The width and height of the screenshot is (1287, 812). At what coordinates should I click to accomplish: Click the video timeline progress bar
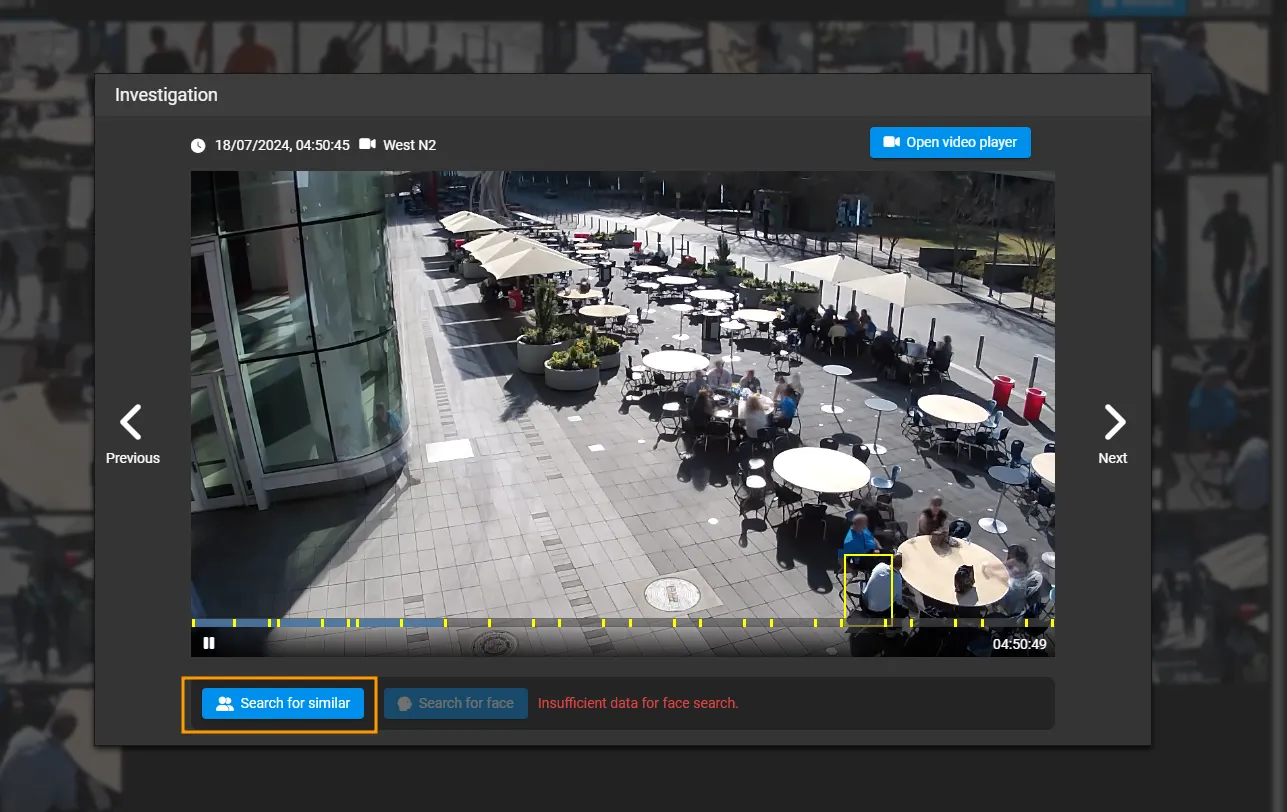tap(622, 623)
